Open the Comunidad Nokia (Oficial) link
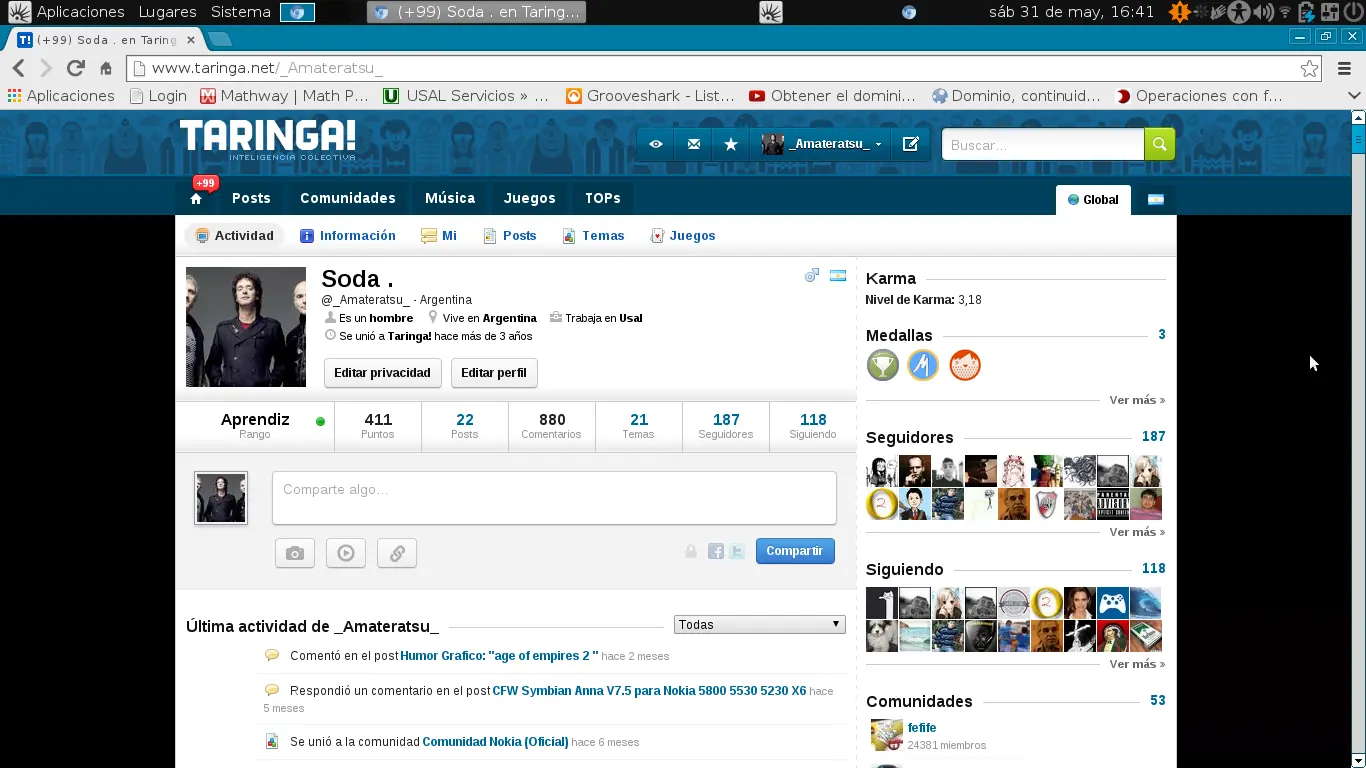The image size is (1366, 768). (x=495, y=742)
